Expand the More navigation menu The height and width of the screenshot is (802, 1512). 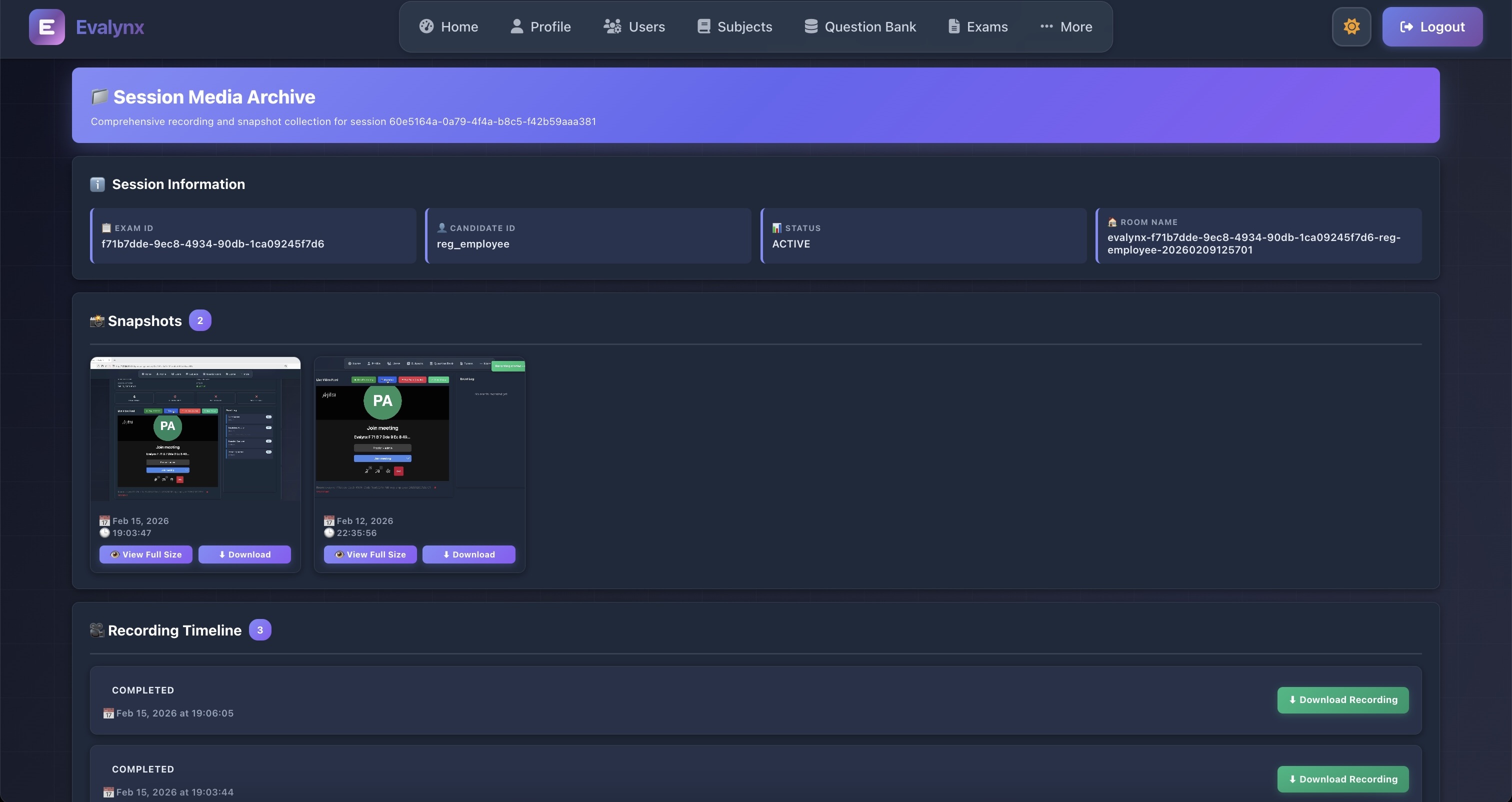tap(1066, 27)
